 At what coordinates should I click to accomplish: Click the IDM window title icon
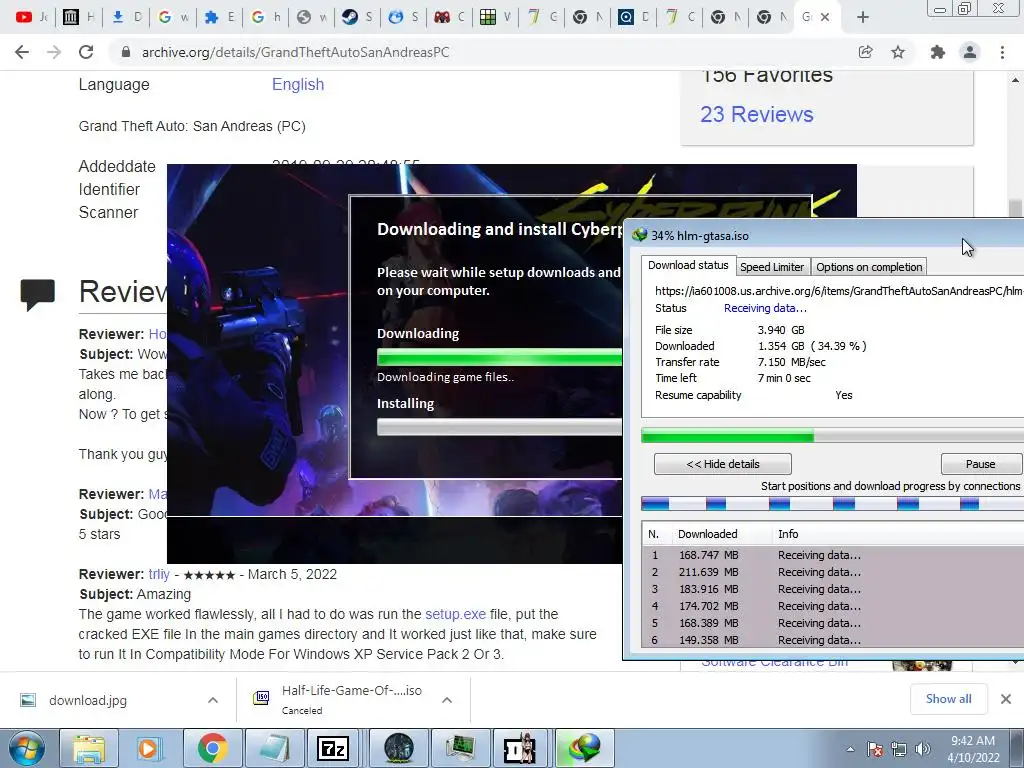point(639,235)
